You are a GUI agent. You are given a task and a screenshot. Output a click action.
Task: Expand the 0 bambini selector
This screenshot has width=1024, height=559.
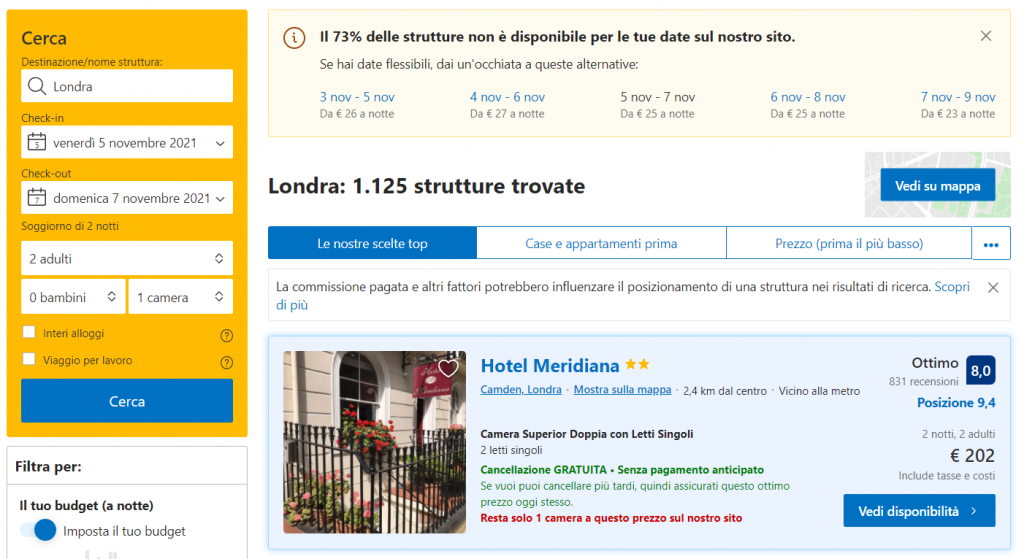click(x=73, y=297)
